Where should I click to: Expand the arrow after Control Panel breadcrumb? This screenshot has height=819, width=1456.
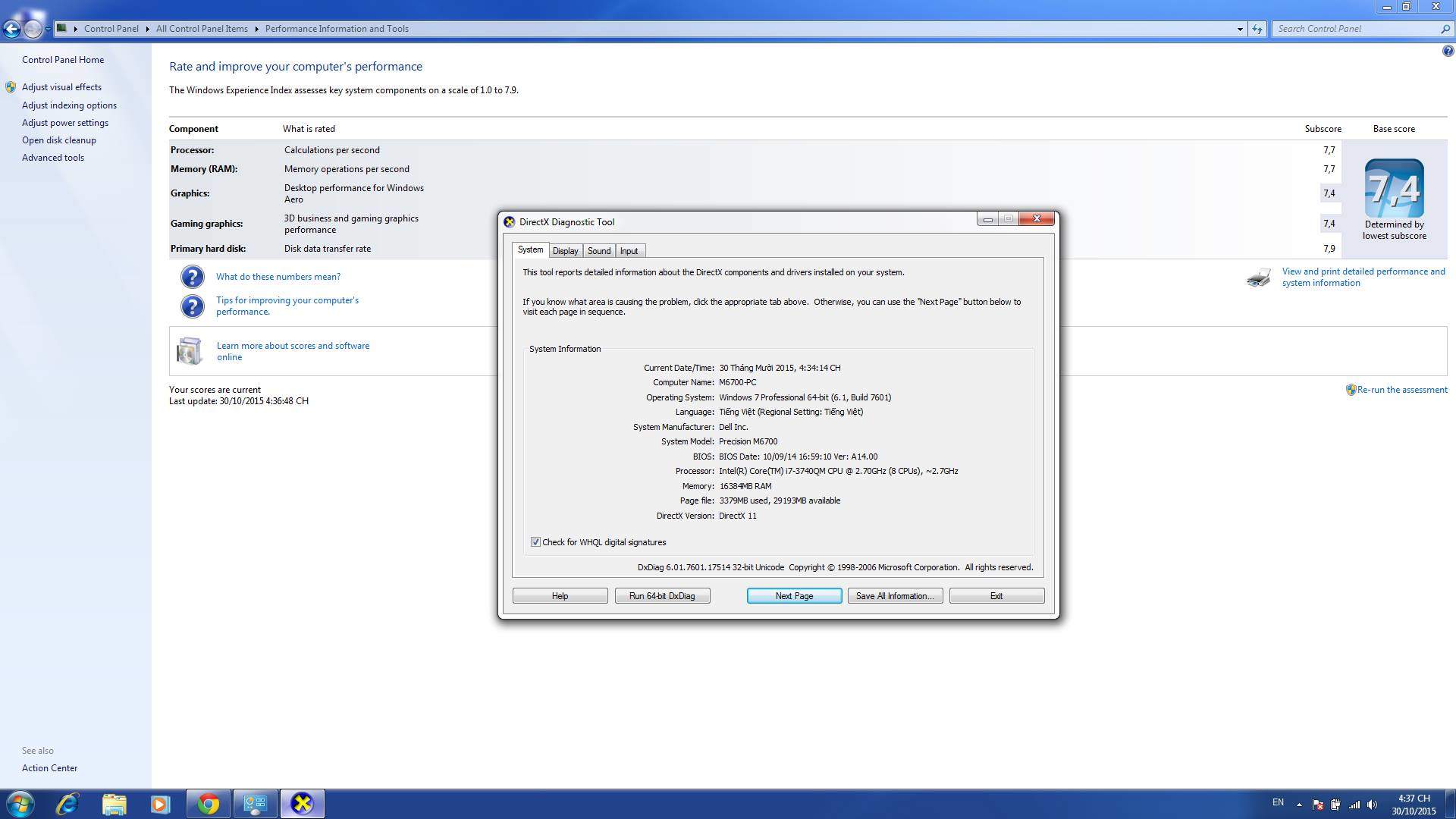point(147,29)
